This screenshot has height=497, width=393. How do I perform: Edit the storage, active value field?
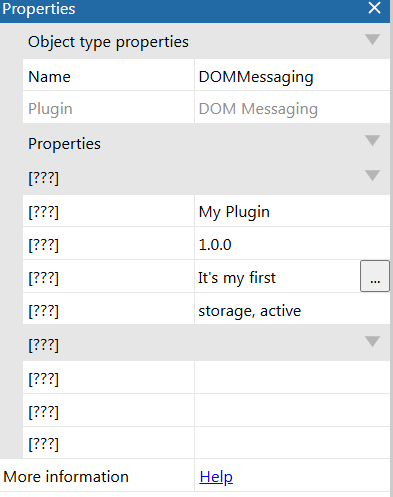coord(292,309)
